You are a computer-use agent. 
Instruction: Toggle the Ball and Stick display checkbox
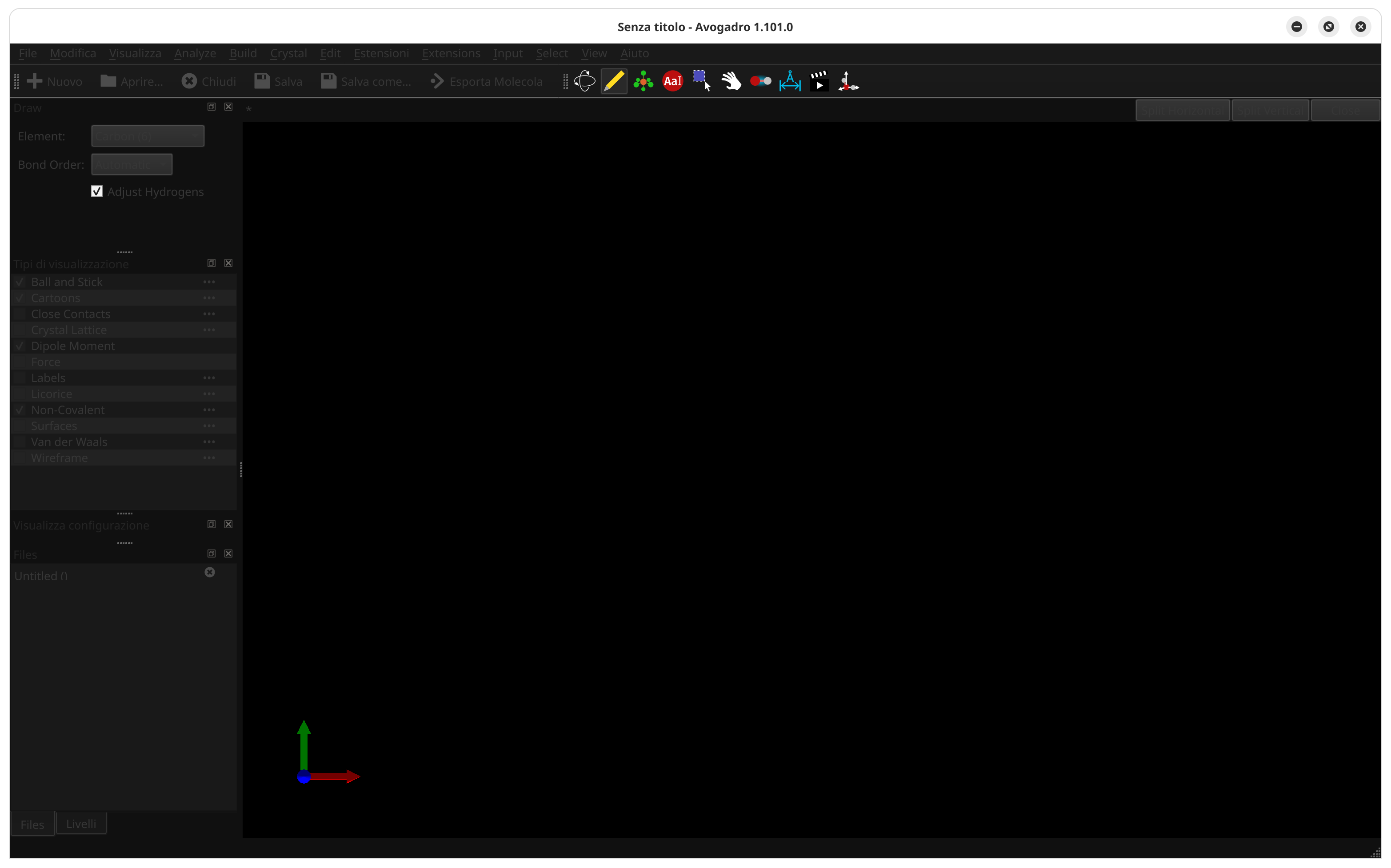20,282
